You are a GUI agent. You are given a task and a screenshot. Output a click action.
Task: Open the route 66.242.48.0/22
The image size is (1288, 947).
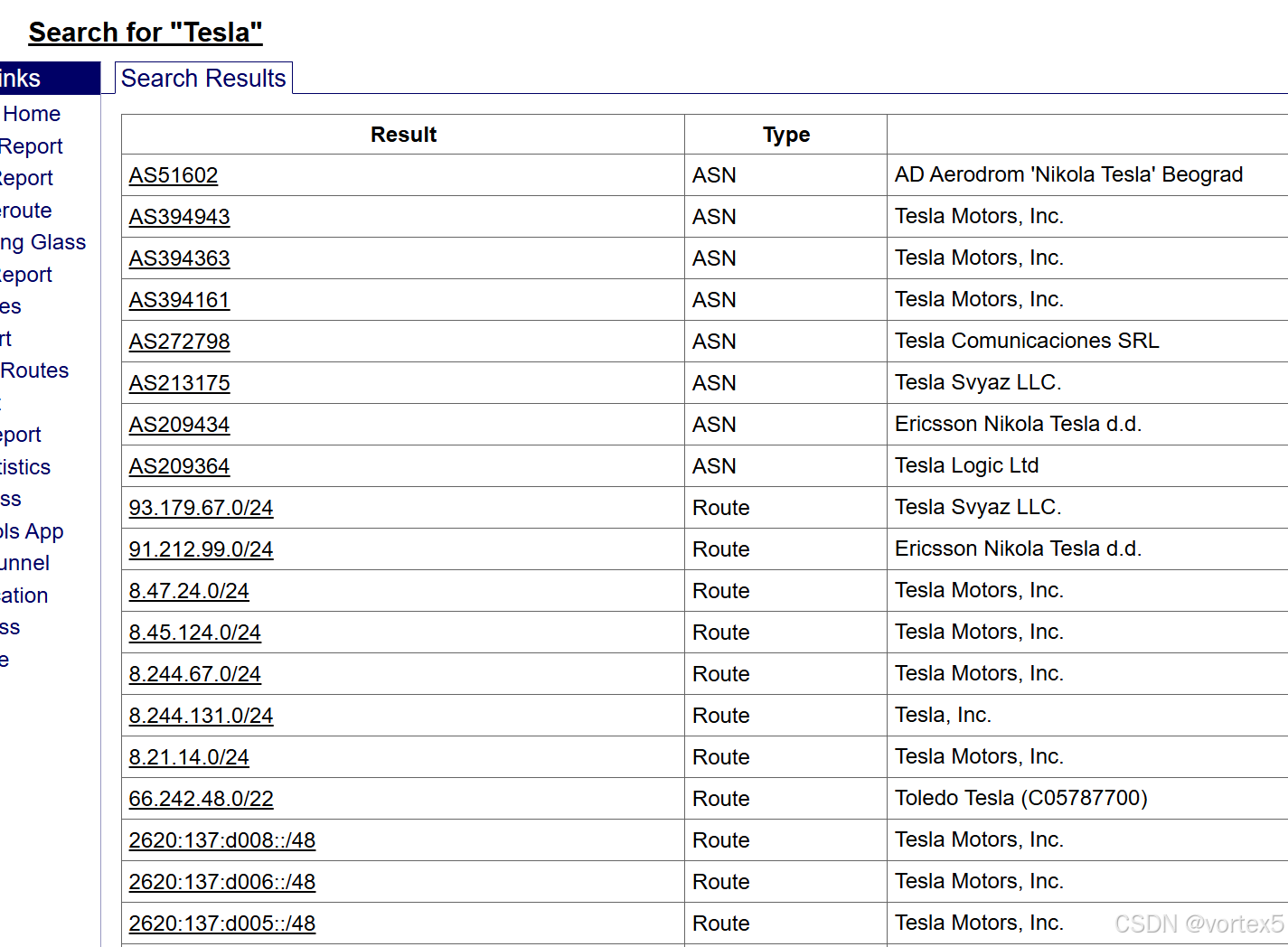click(x=201, y=799)
